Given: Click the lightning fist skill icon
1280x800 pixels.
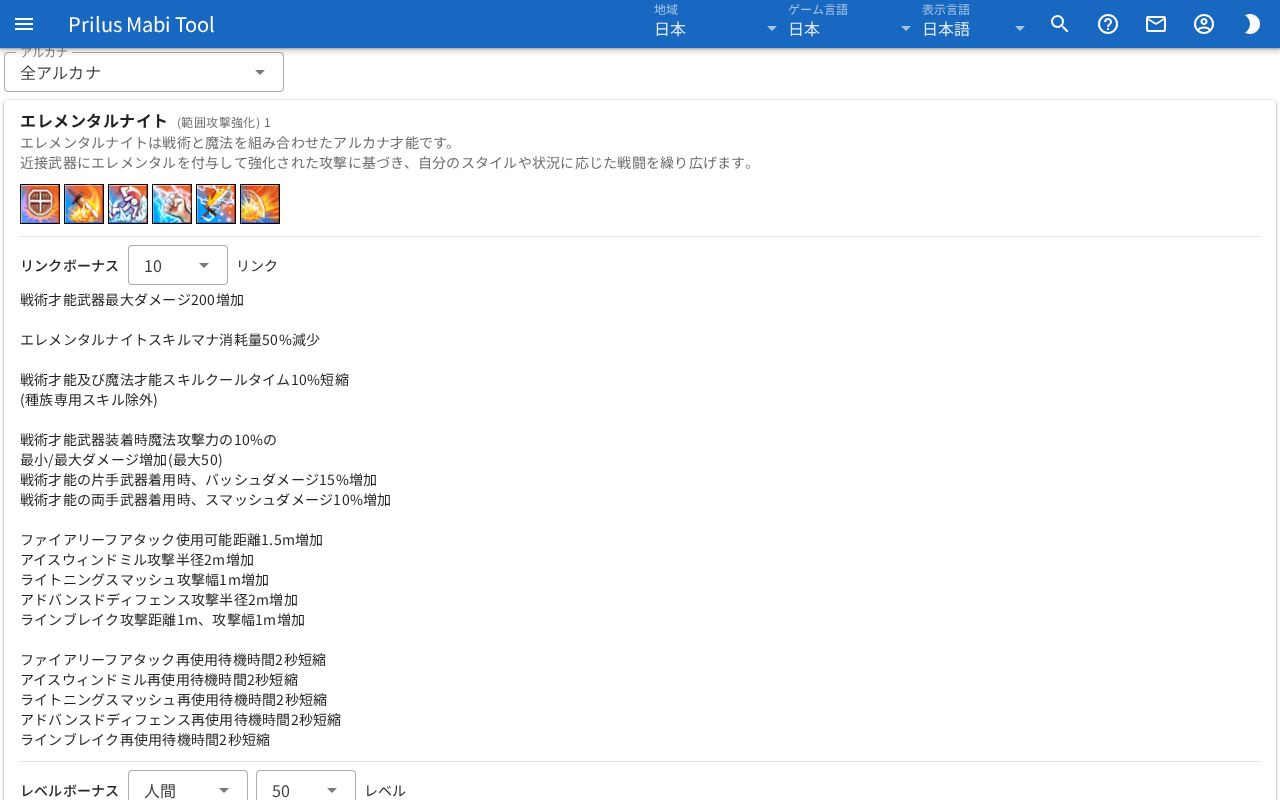Looking at the screenshot, I should 172,204.
